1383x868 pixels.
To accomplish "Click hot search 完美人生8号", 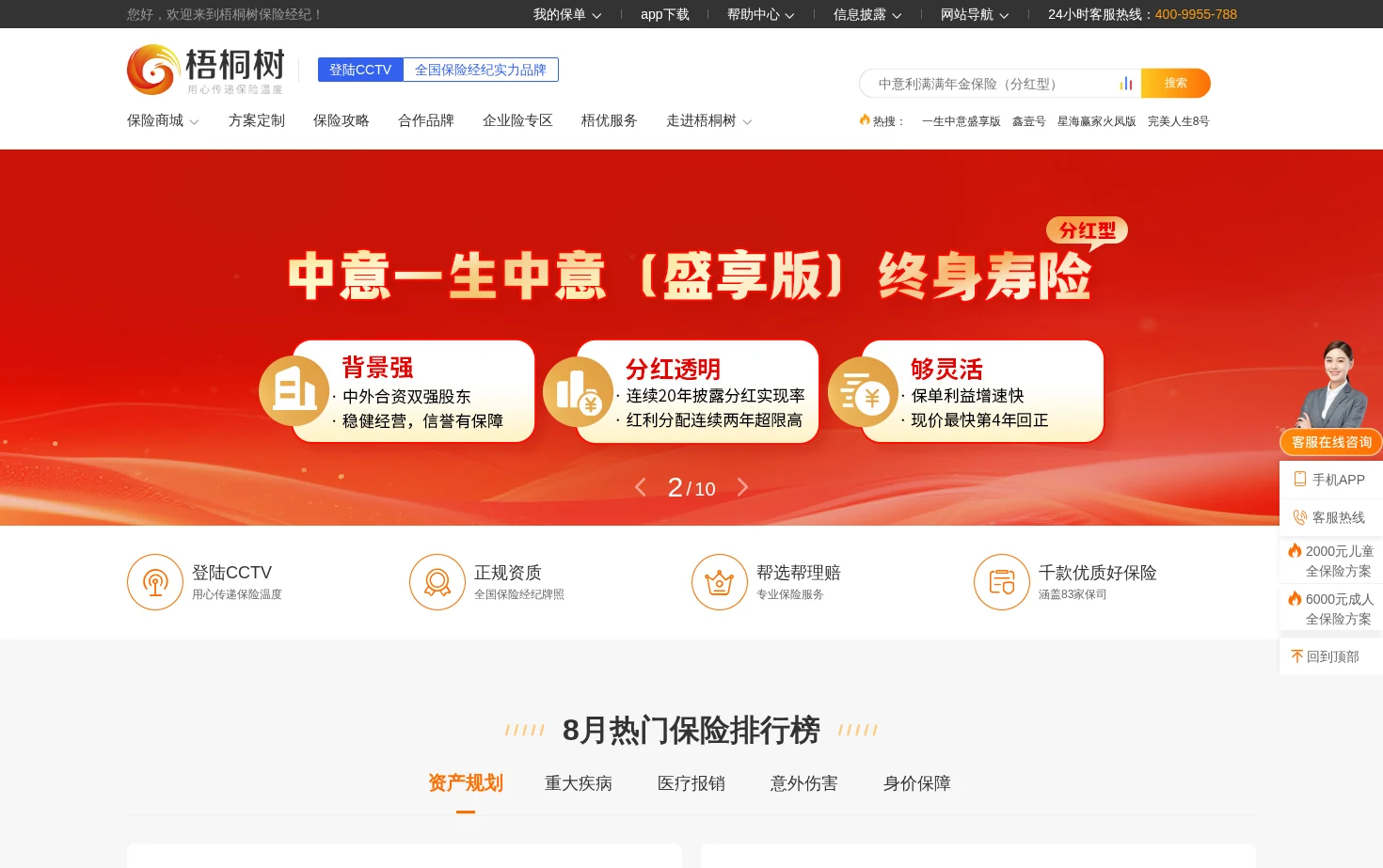I will (x=1179, y=121).
